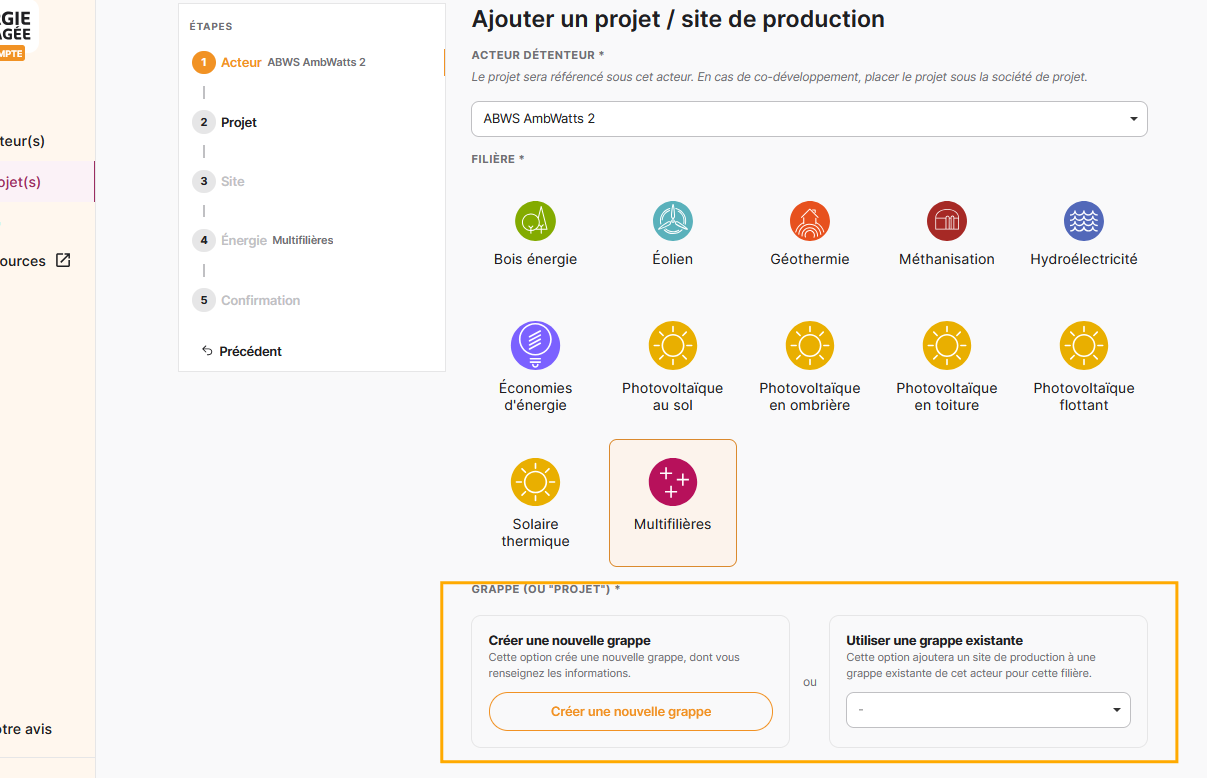Open the Acteur détenteur dropdown
Screen dimensions: 1207x778
point(809,118)
